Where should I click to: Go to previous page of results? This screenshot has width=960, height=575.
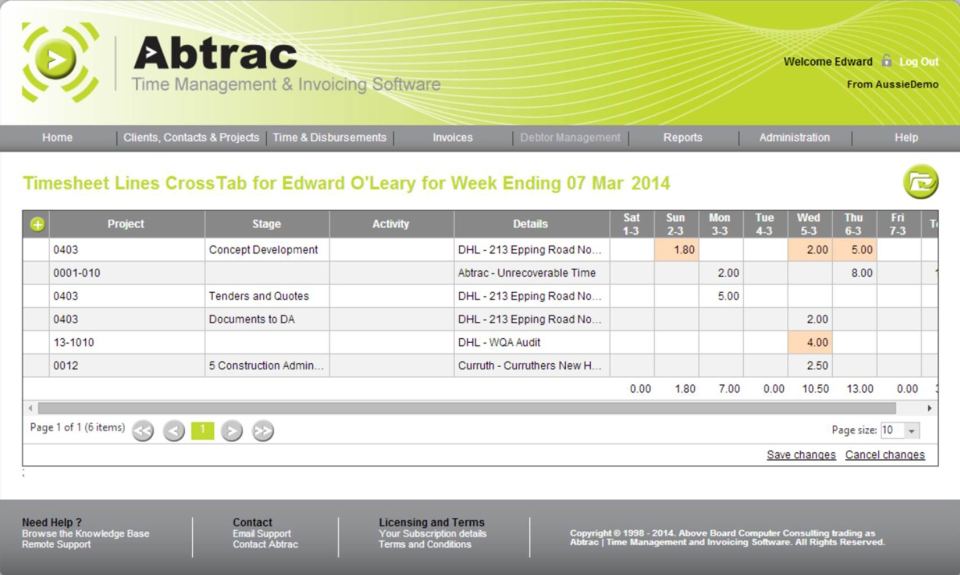174,431
